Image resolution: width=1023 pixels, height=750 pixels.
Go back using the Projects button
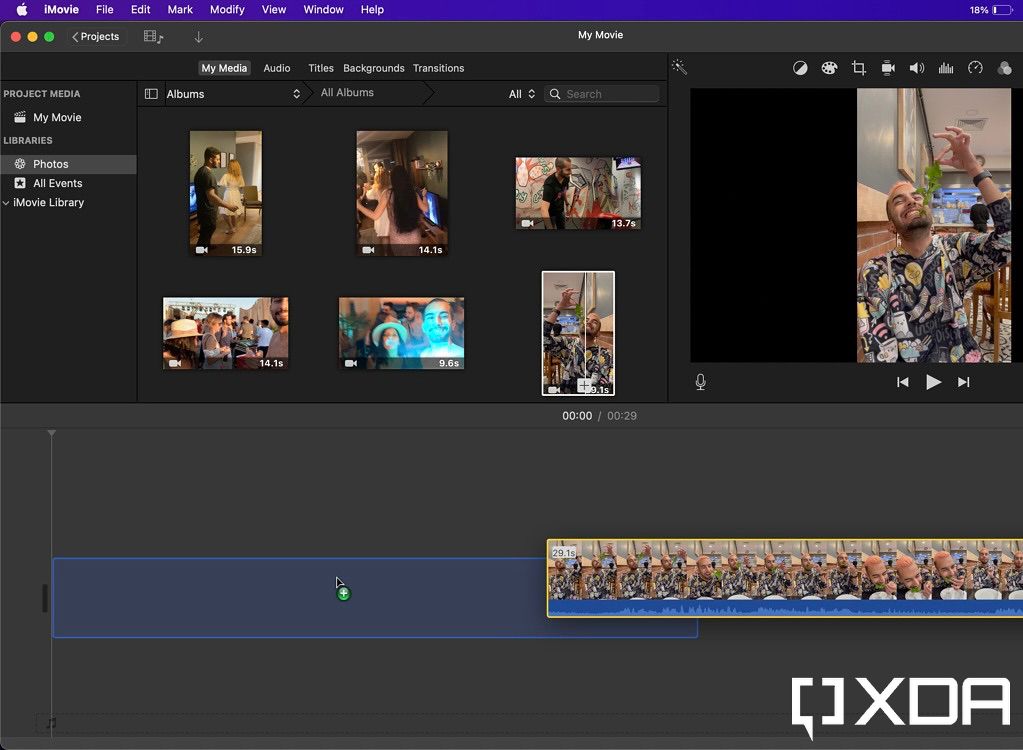(x=96, y=36)
